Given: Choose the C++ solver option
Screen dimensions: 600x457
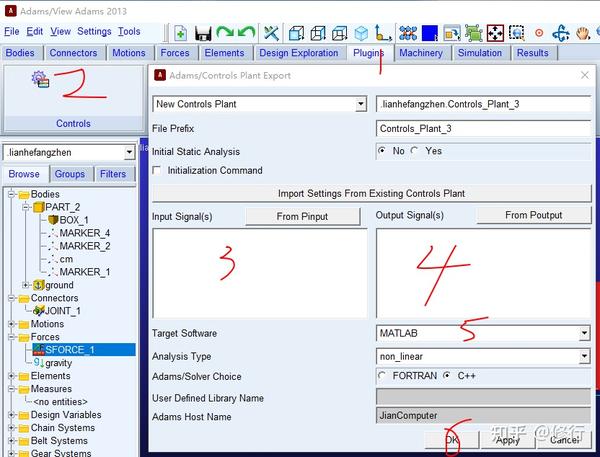Looking at the screenshot, I should (x=447, y=375).
